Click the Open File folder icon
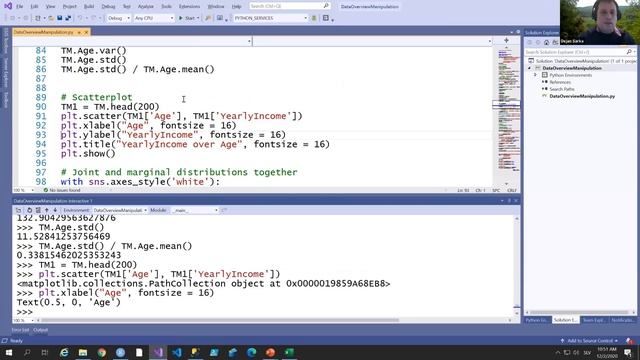This screenshot has height=360, width=640. [51, 18]
